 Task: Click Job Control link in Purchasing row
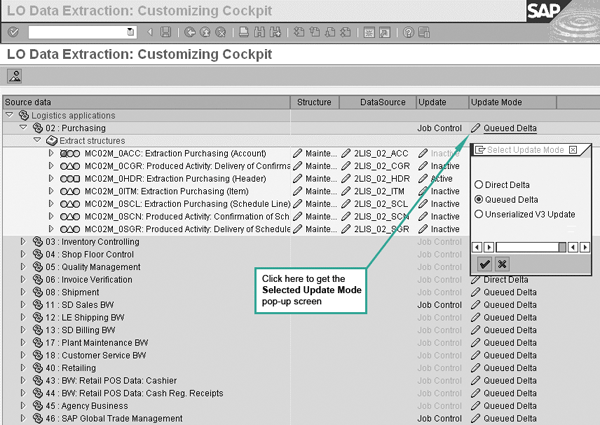(x=439, y=128)
